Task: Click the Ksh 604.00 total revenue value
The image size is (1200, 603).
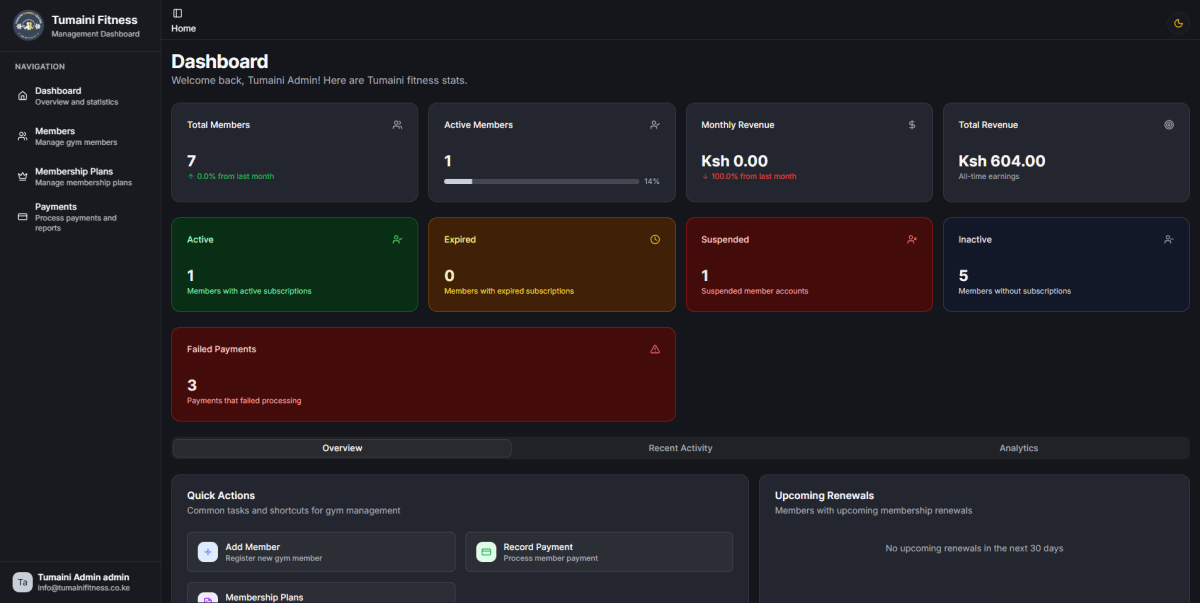Action: pos(1002,161)
